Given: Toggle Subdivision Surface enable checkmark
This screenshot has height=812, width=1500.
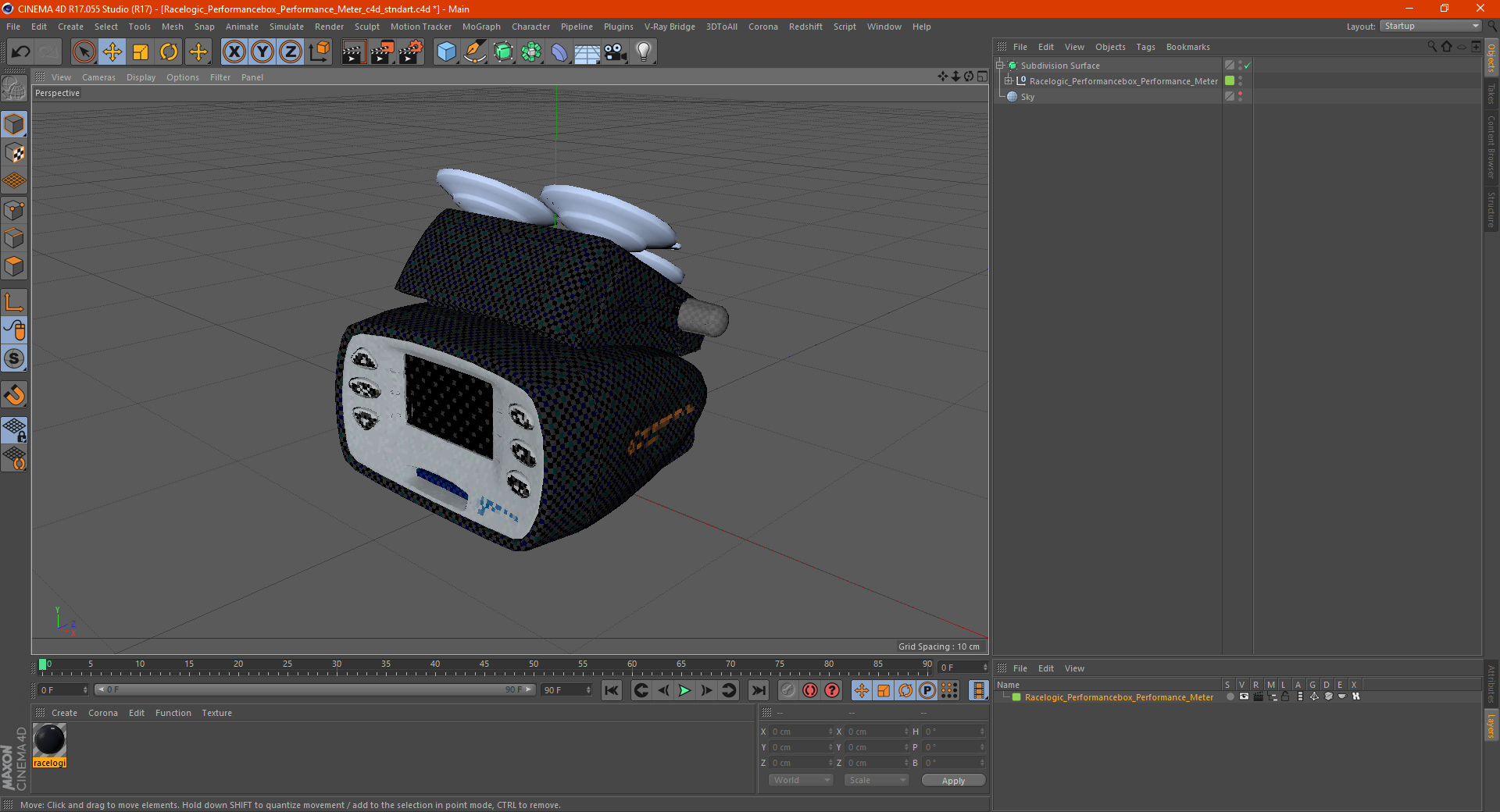Looking at the screenshot, I should tap(1248, 66).
